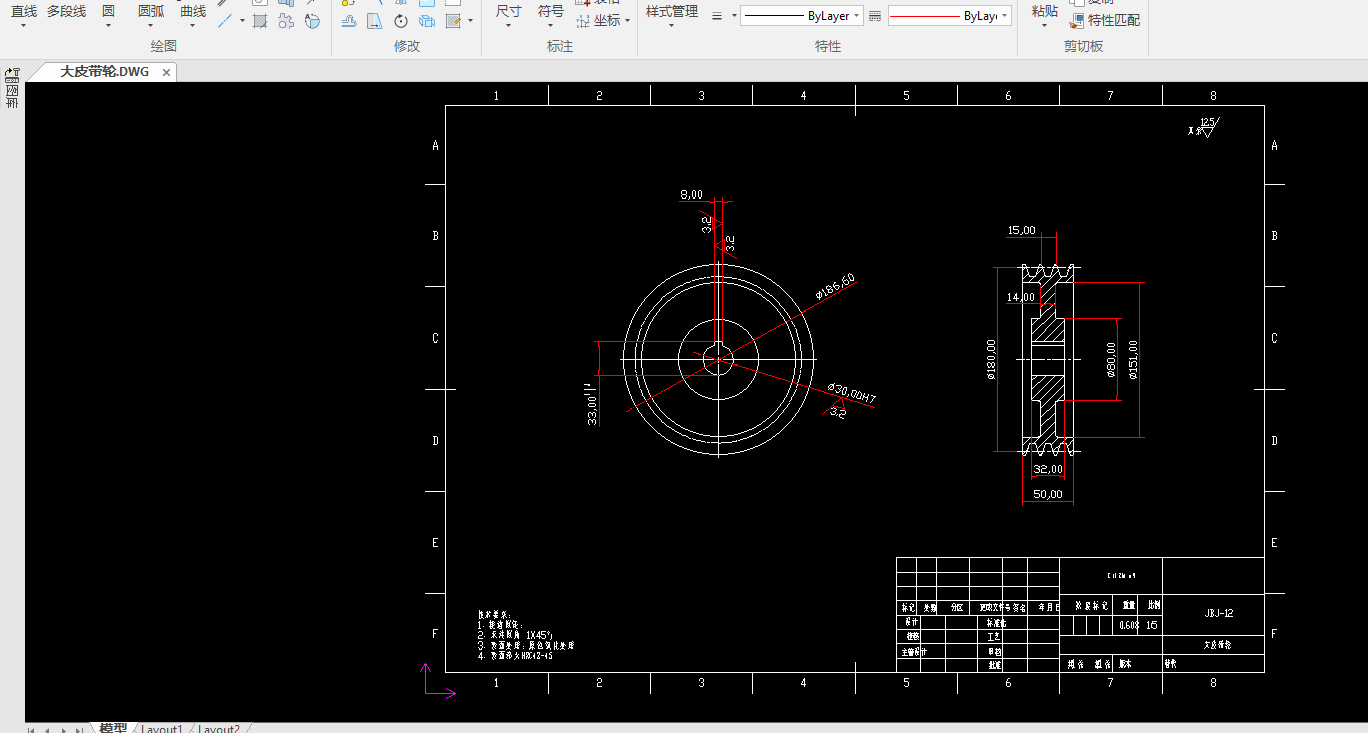The height and width of the screenshot is (733, 1368).
Task: Click the scale page icon in 修改 panel
Action: (374, 21)
